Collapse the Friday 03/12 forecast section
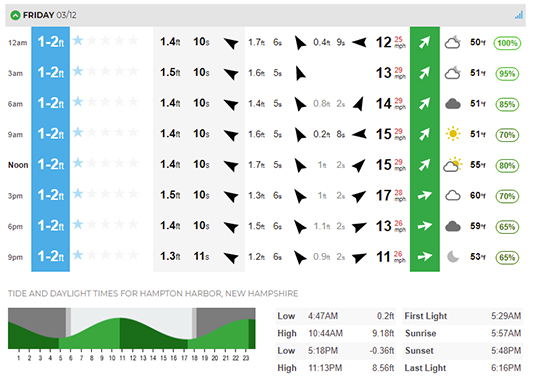Viewport: 533px width, 387px height. (15, 15)
